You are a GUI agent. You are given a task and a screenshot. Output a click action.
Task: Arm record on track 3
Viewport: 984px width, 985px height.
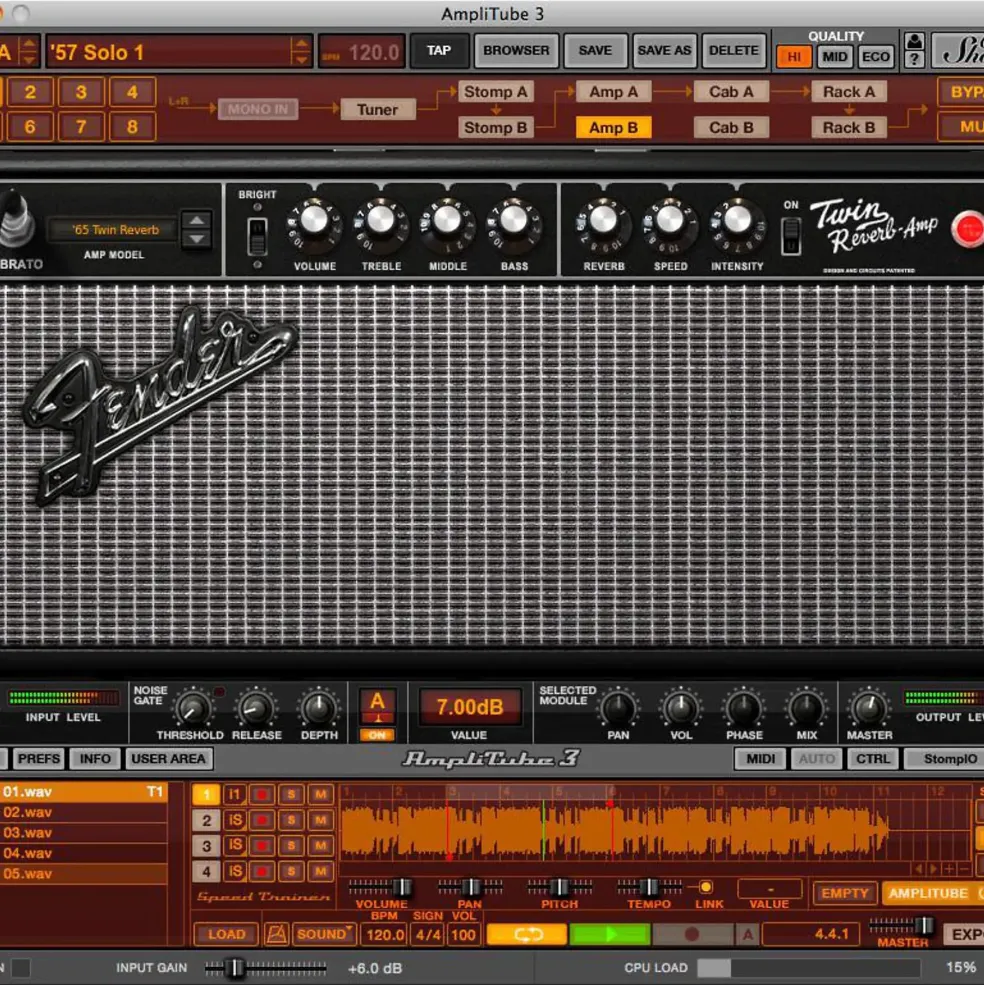[x=262, y=846]
